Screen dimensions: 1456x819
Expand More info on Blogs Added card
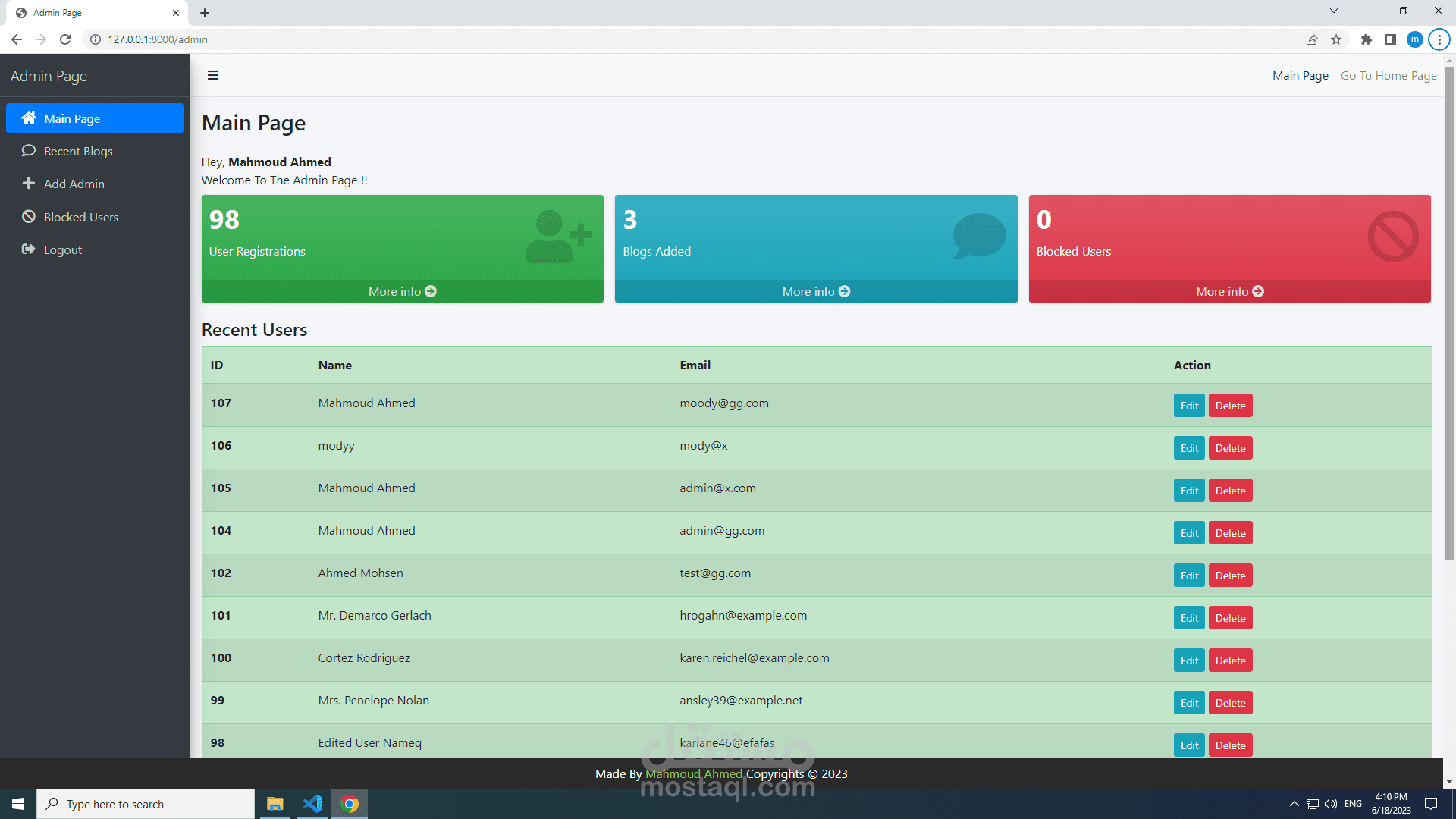pos(815,291)
